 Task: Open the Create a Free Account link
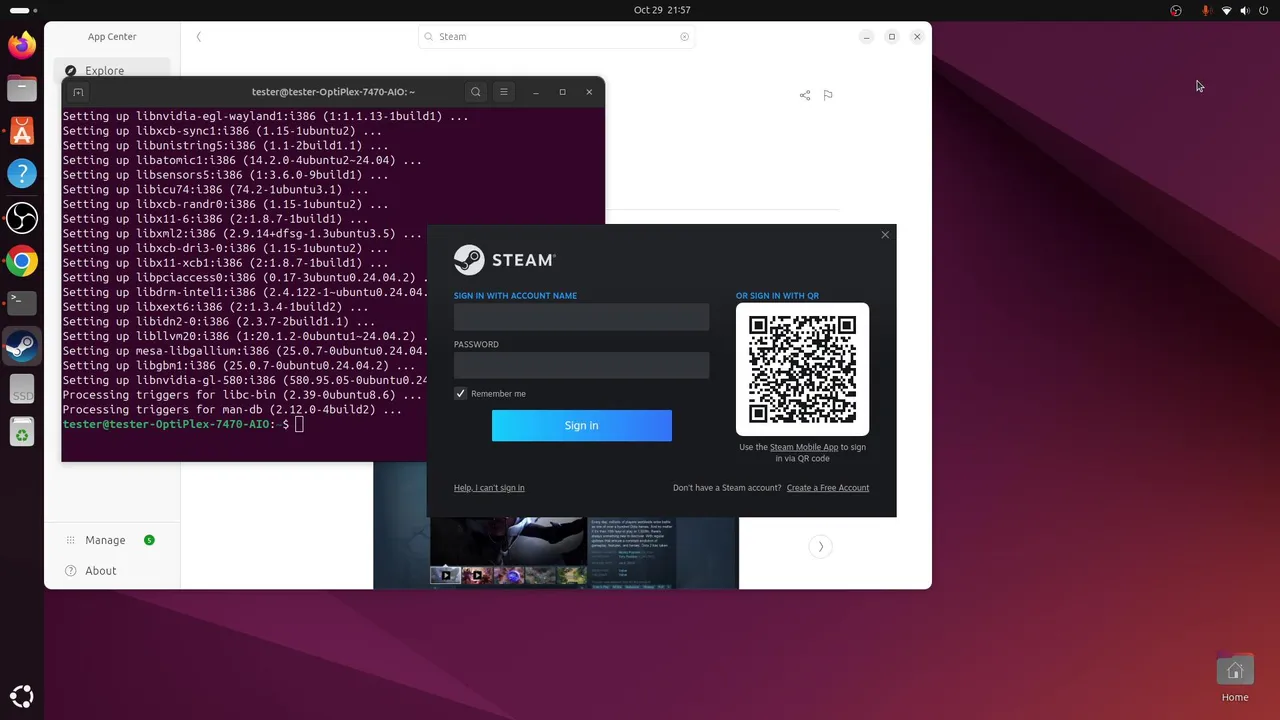[828, 488]
